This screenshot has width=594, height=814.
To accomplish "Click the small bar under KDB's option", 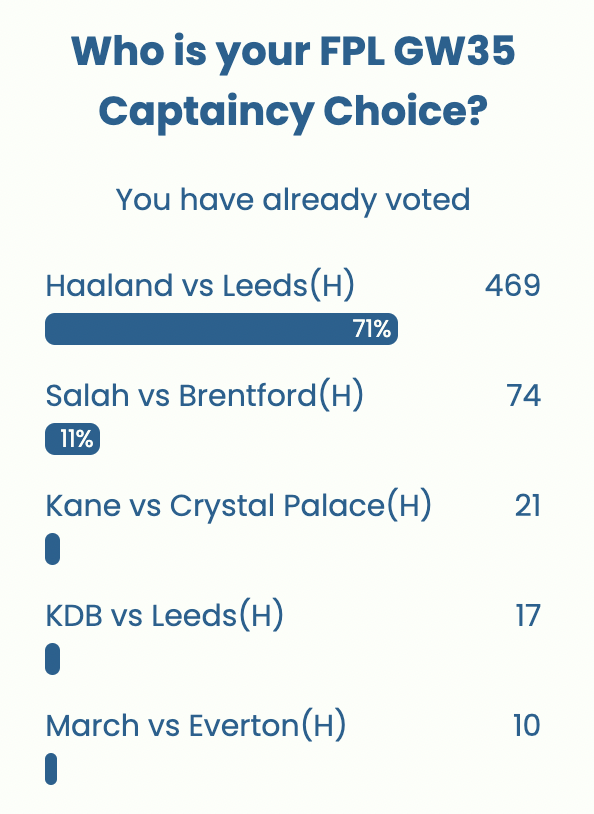I will [x=51, y=659].
